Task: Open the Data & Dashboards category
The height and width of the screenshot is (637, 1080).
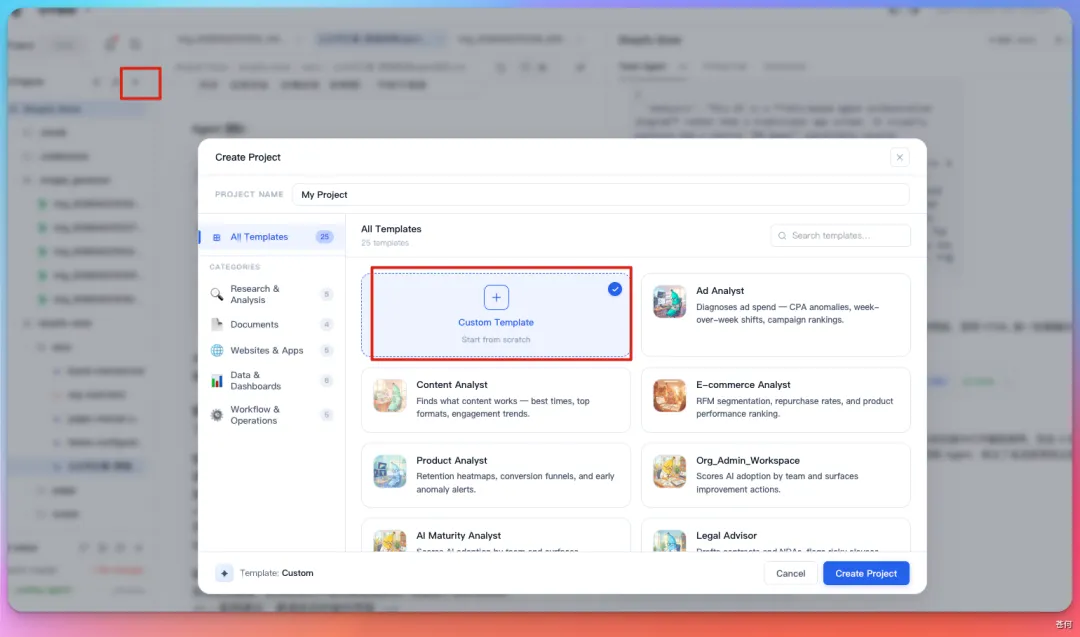Action: pyautogui.click(x=255, y=381)
